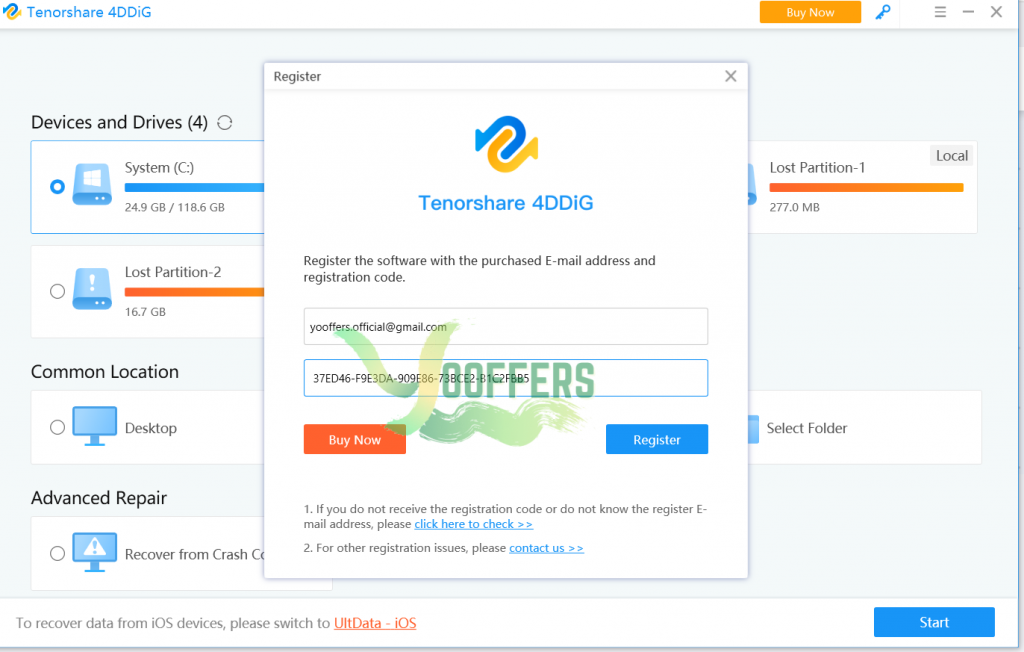The height and width of the screenshot is (652, 1024).
Task: Click the Local tag on Lost Partition-1
Action: click(952, 156)
